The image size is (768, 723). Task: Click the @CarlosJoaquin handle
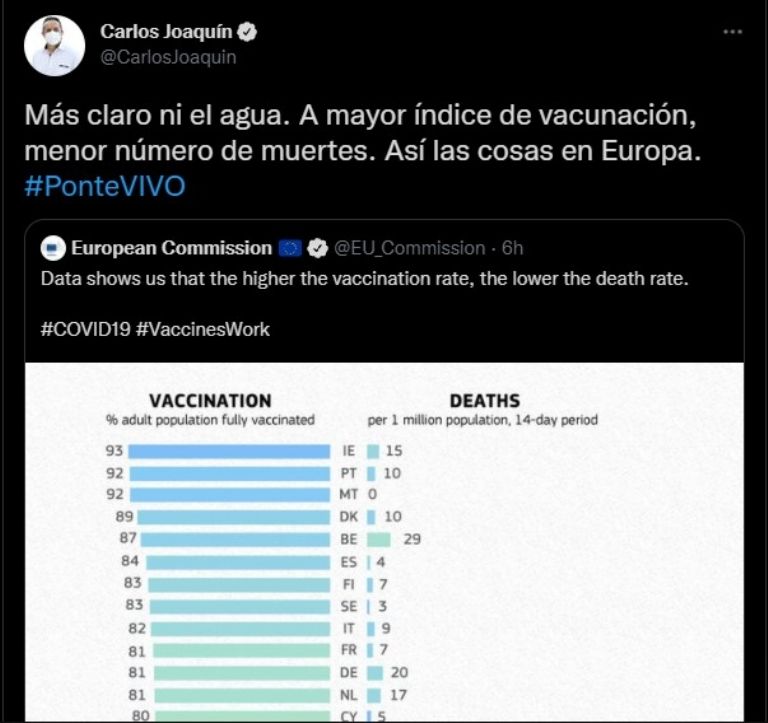click(x=168, y=57)
